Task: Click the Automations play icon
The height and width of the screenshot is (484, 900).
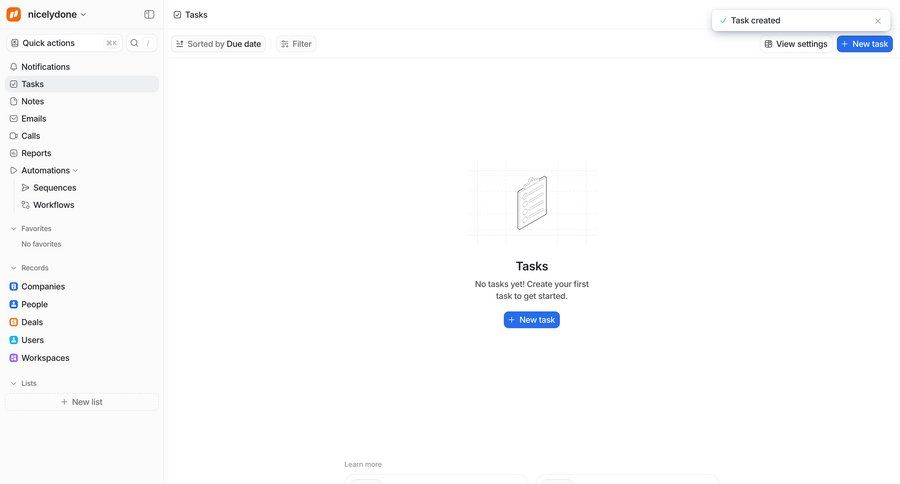Action: pyautogui.click(x=14, y=170)
